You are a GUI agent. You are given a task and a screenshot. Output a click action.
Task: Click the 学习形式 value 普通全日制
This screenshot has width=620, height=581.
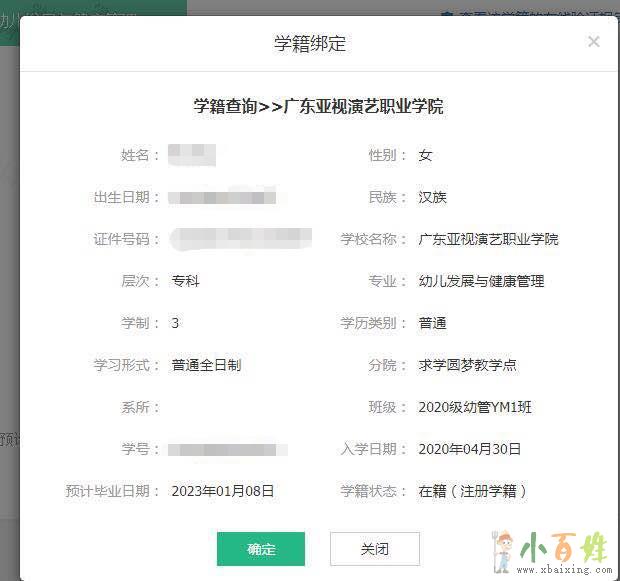point(206,365)
